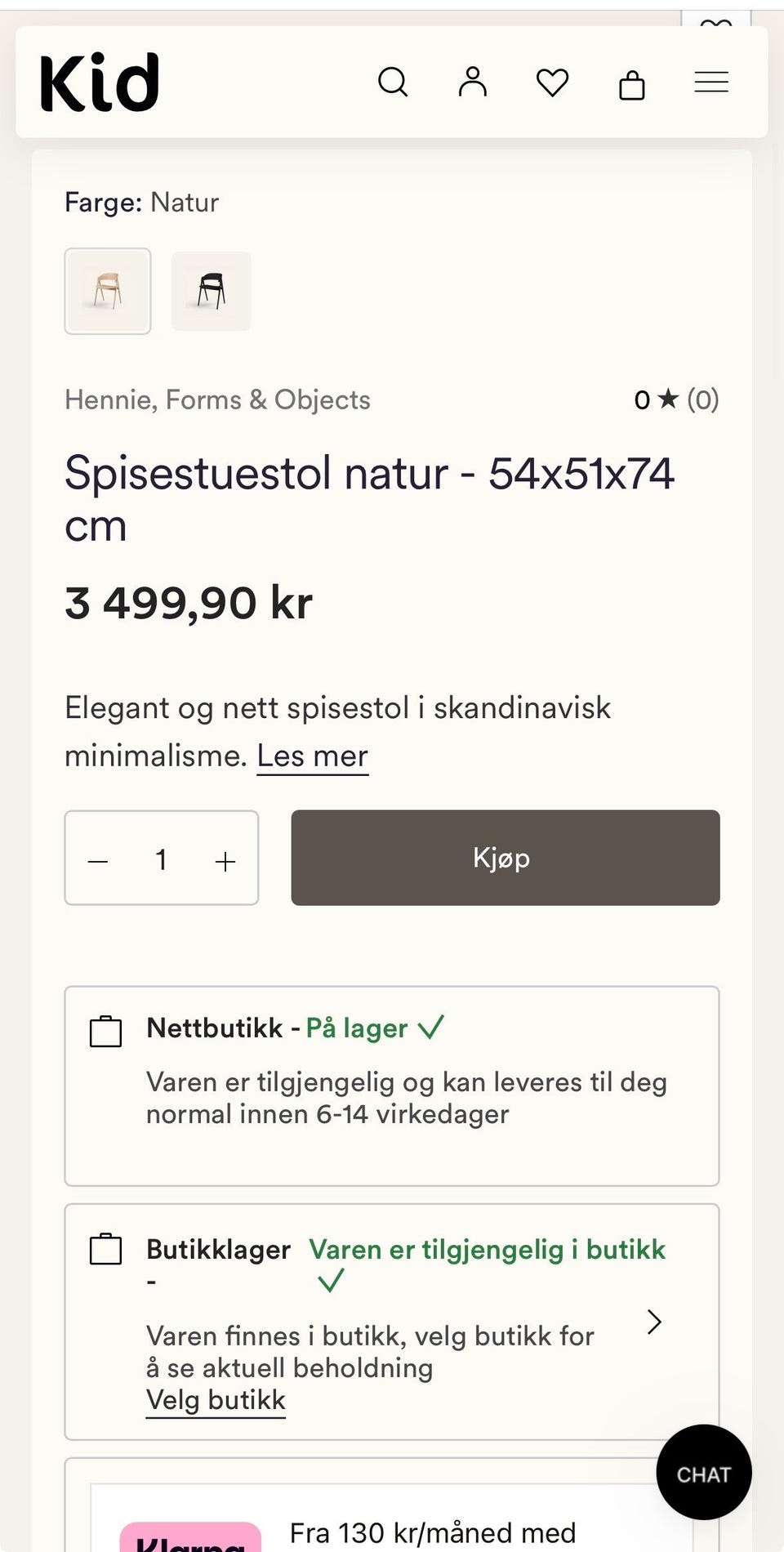784x1552 pixels.
Task: Increase quantity with the plus button
Action: coord(225,862)
